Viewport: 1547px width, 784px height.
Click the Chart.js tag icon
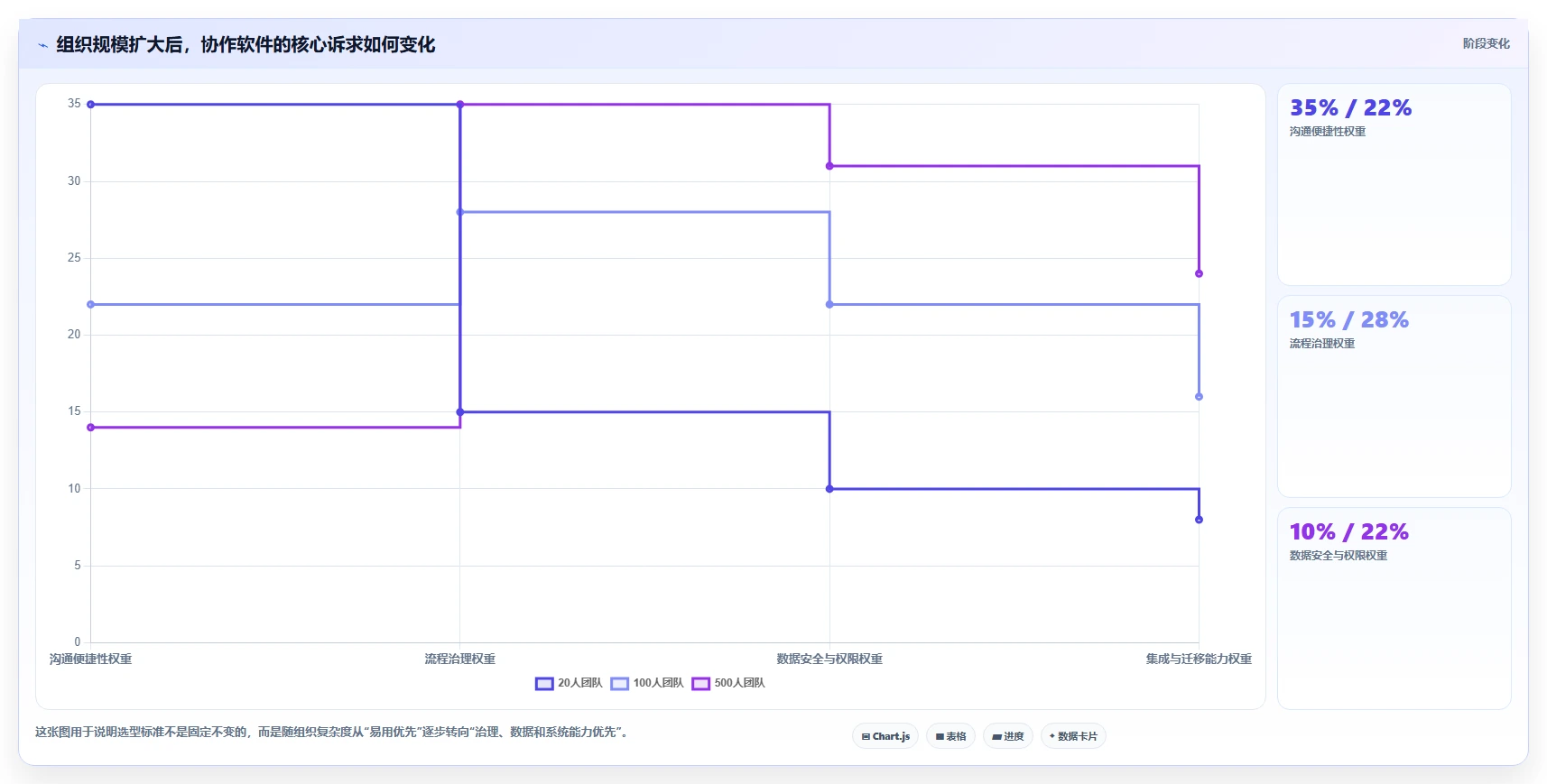866,737
